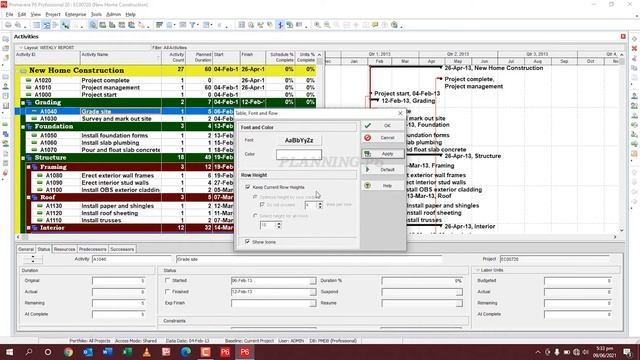The height and width of the screenshot is (360, 640).
Task: Click the active Primavera P6 taskbar icon
Action: pos(244,352)
